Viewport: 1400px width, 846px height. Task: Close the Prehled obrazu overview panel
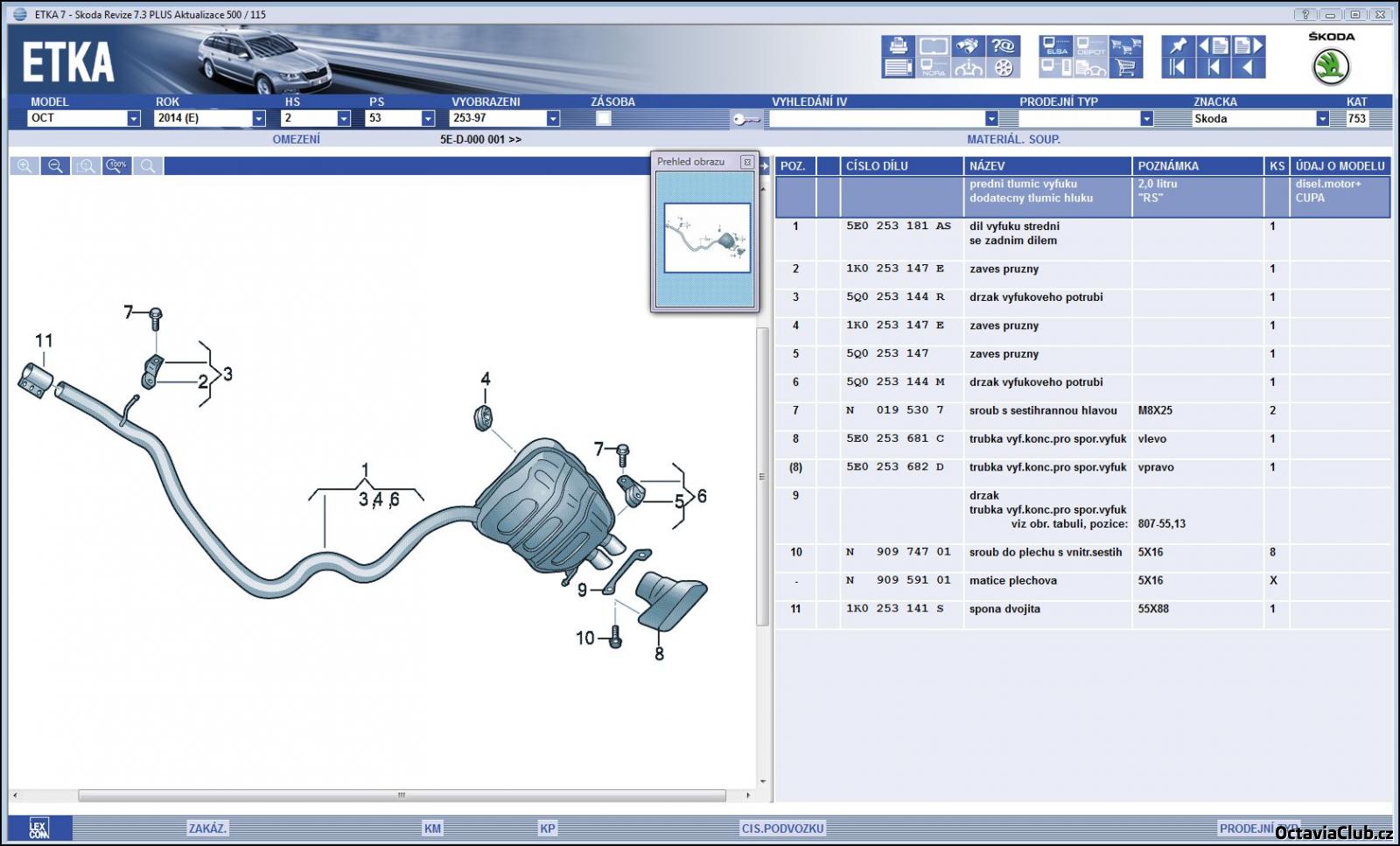[x=746, y=162]
